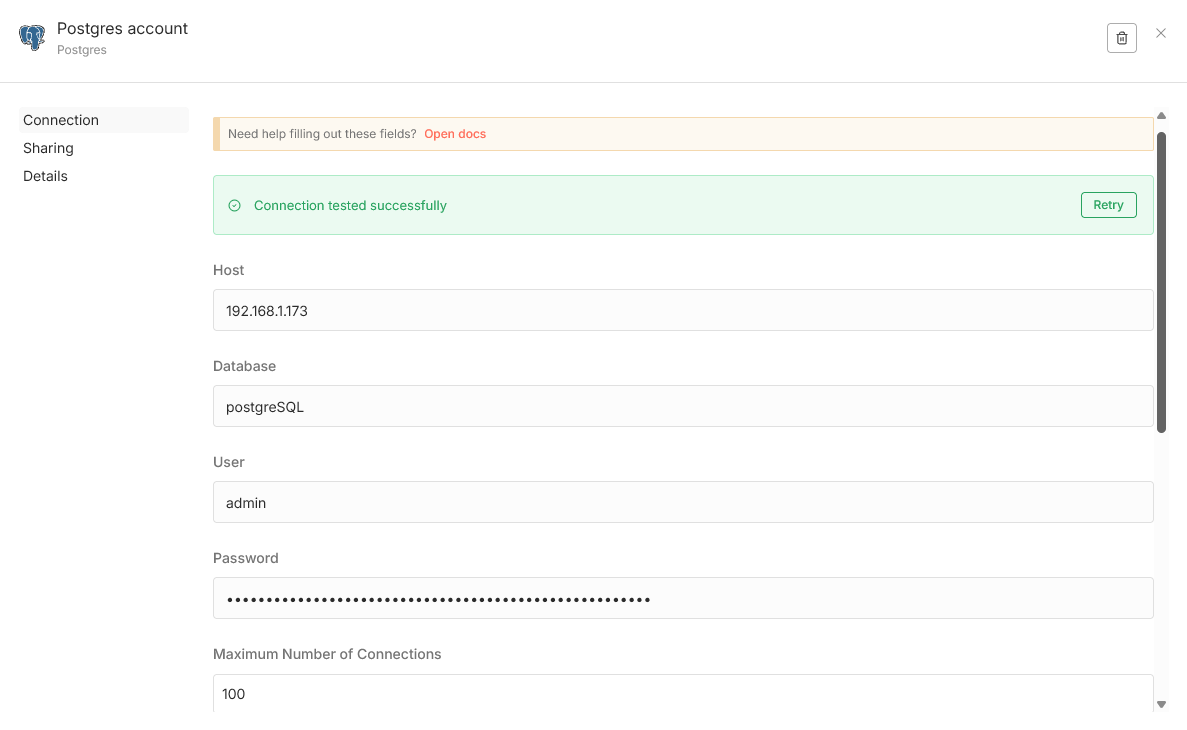Edit the Maximum Number of Connections field
This screenshot has height=730, width=1187.
[683, 694]
